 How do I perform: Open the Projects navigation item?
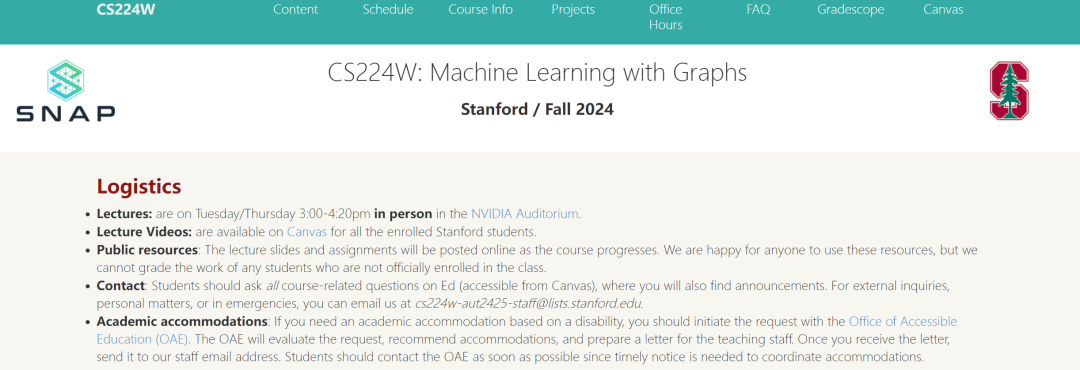tap(573, 10)
